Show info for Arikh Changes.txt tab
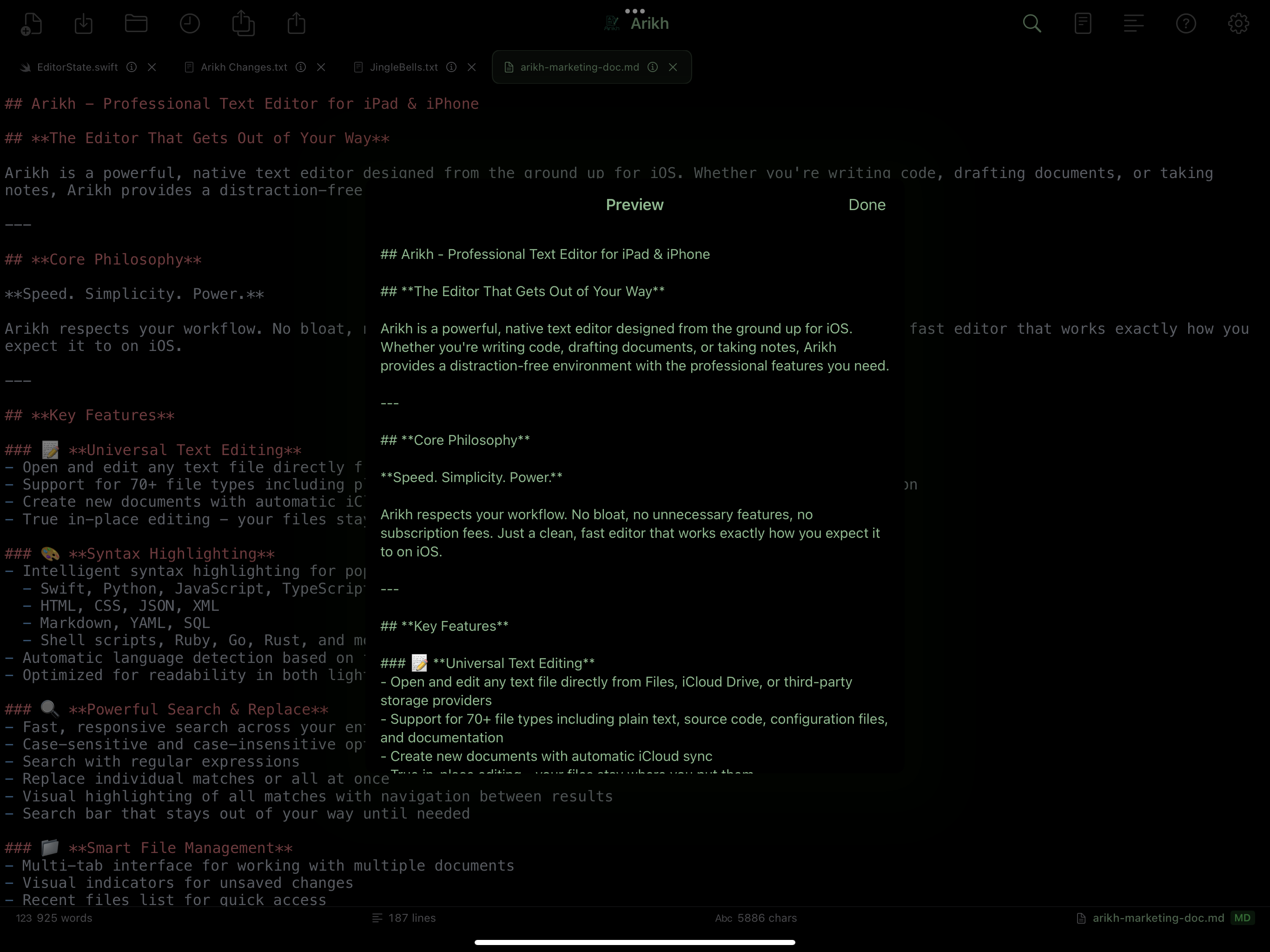 [301, 67]
